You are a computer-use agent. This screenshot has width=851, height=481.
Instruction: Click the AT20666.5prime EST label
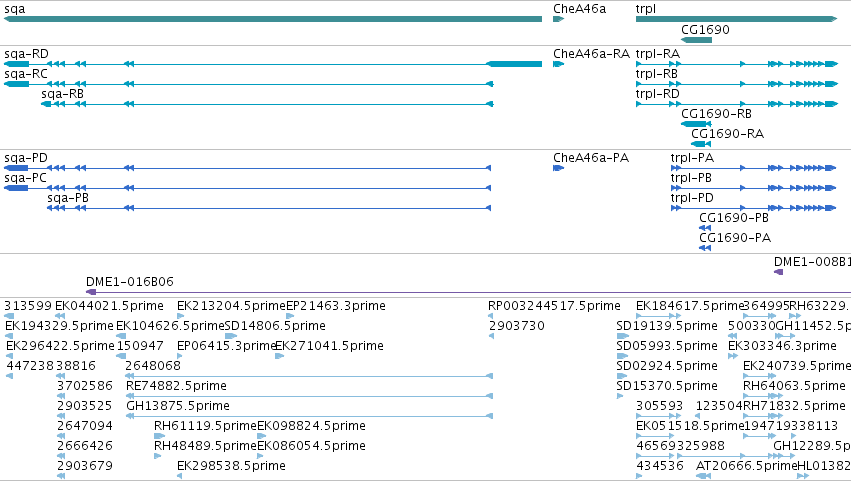[x=746, y=466]
